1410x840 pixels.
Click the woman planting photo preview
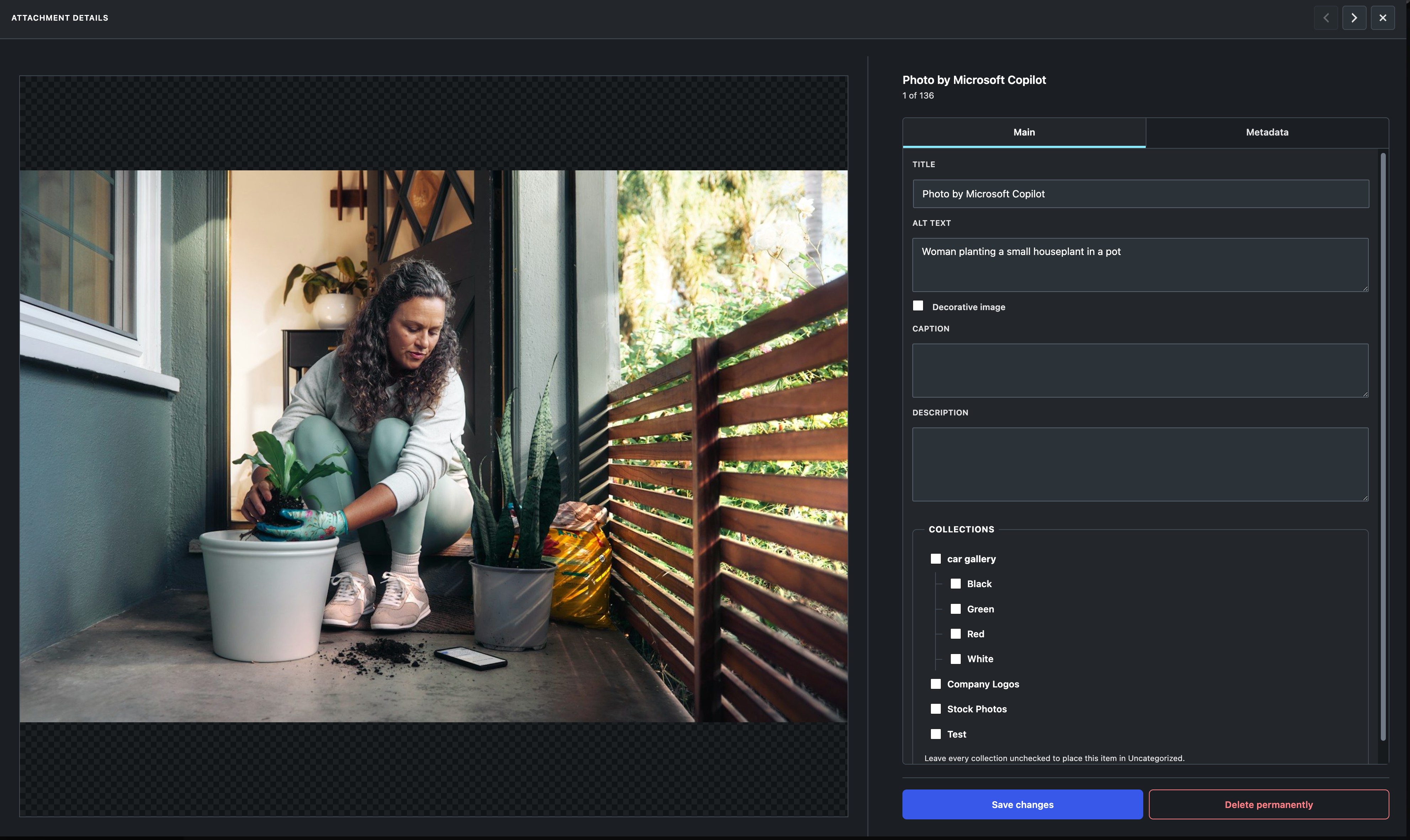coord(434,446)
